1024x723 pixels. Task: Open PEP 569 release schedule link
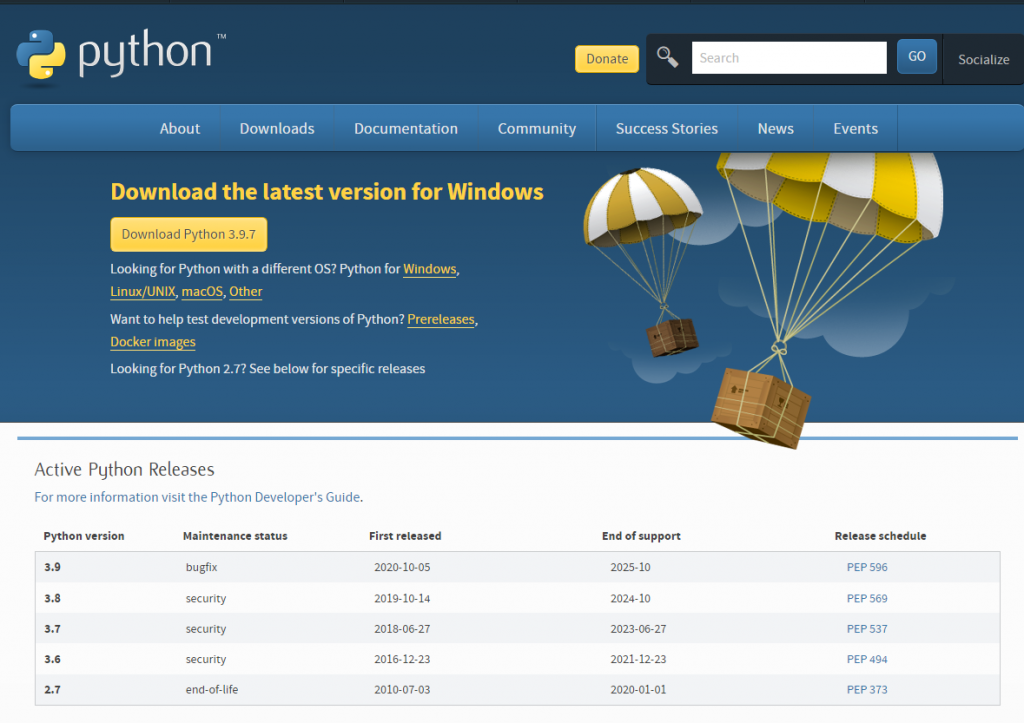867,598
